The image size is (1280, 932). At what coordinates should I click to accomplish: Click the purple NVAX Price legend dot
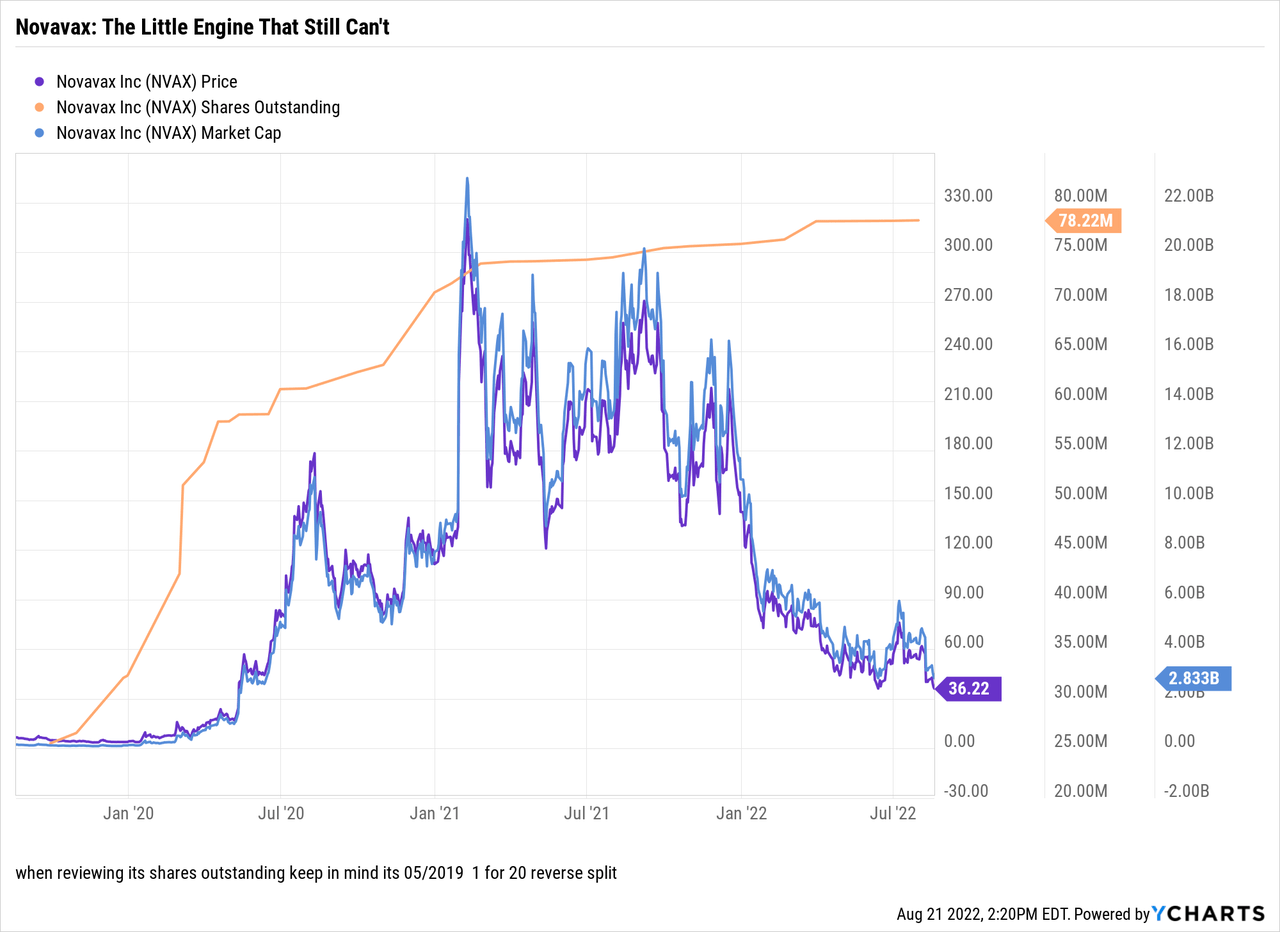(x=39, y=82)
